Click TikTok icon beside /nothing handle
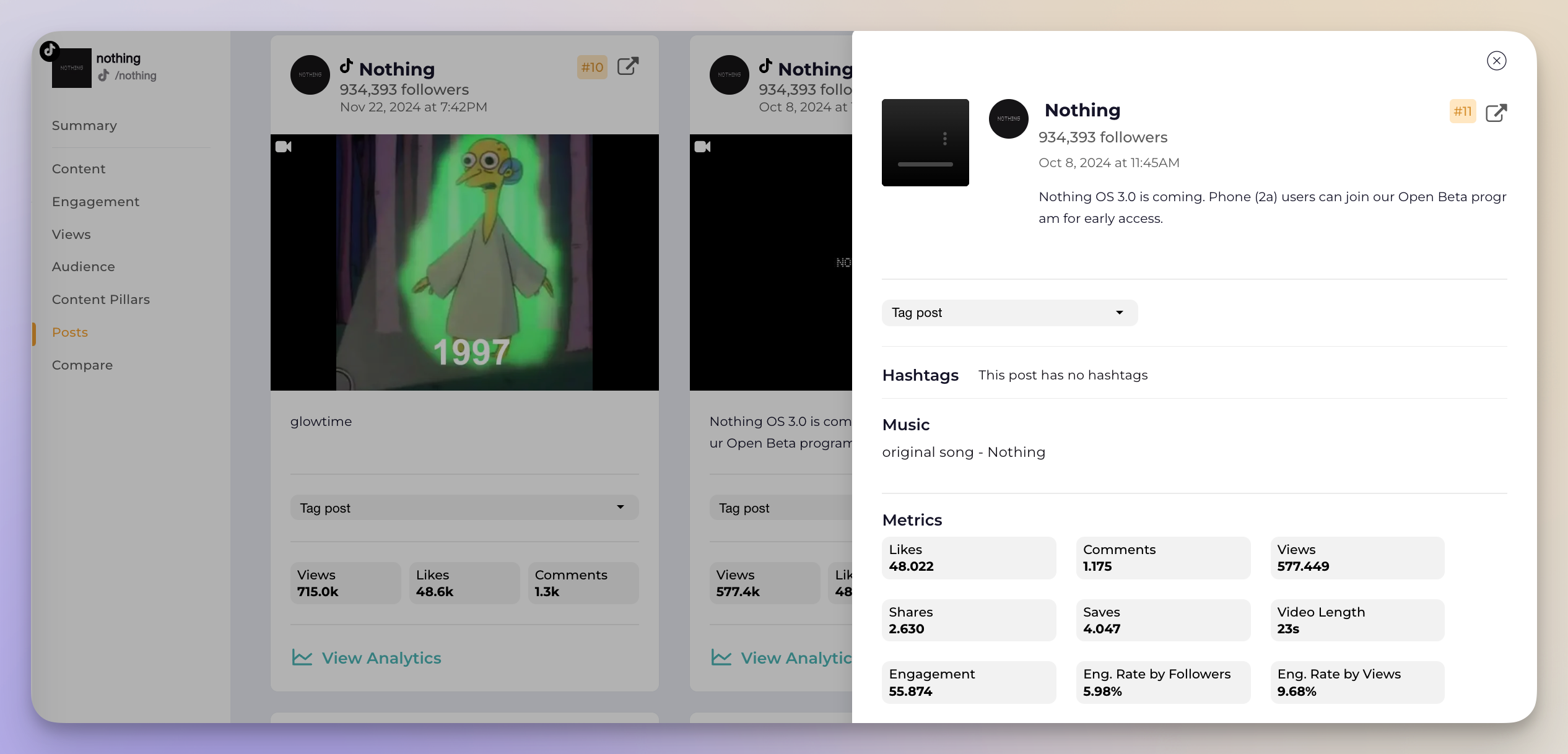 click(103, 76)
